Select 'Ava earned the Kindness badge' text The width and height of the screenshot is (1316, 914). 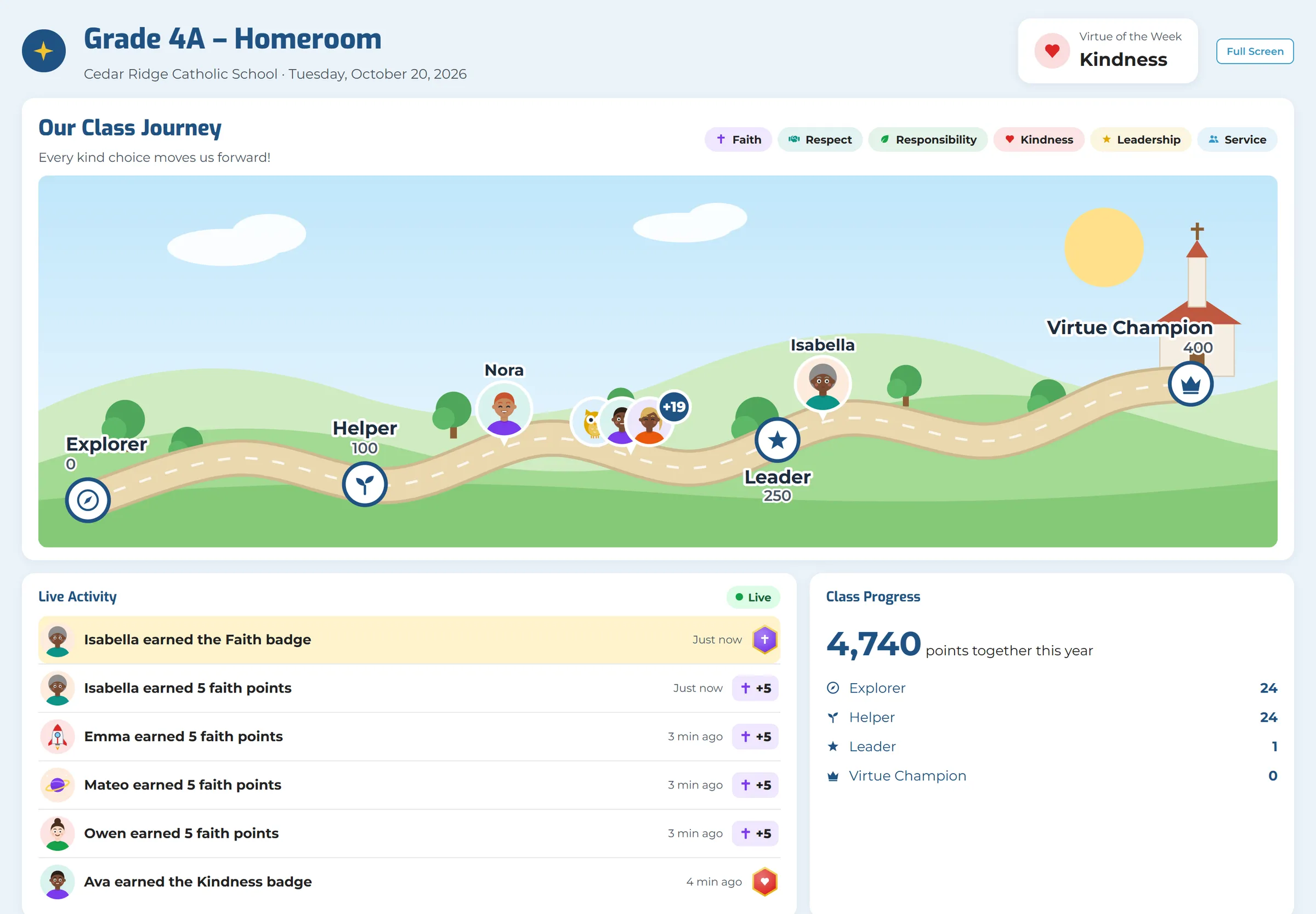coord(197,882)
